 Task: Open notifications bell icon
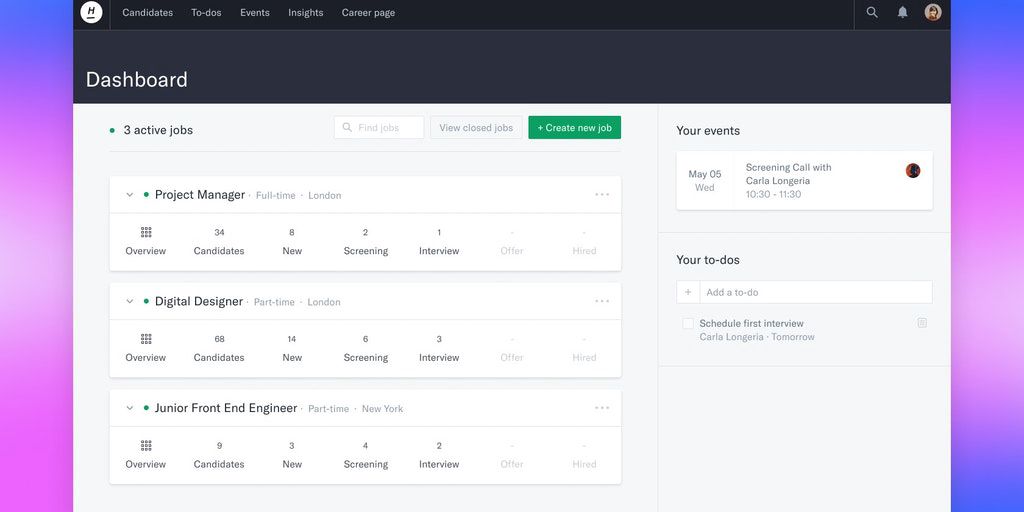point(902,13)
